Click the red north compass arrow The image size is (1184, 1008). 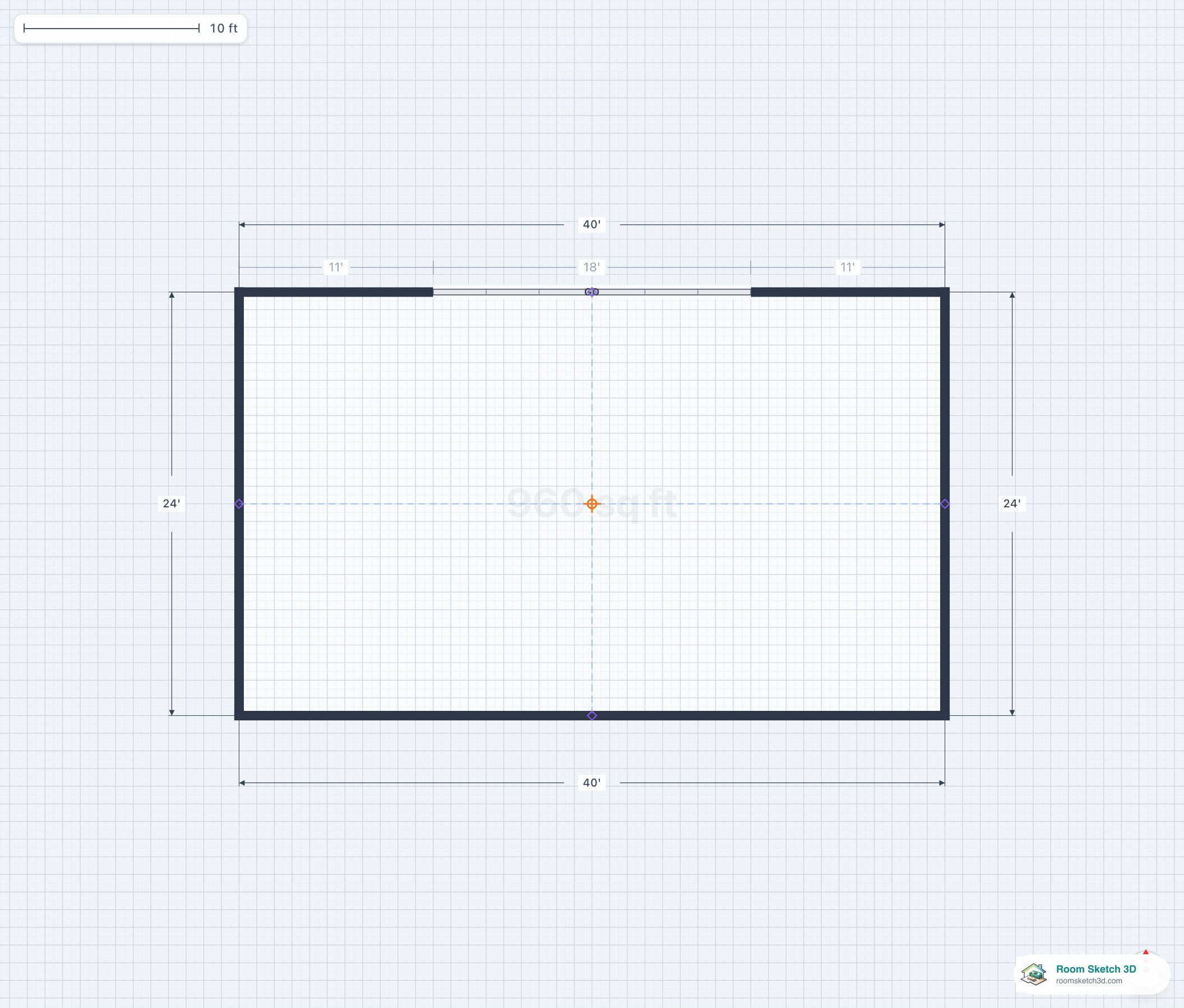[1146, 952]
